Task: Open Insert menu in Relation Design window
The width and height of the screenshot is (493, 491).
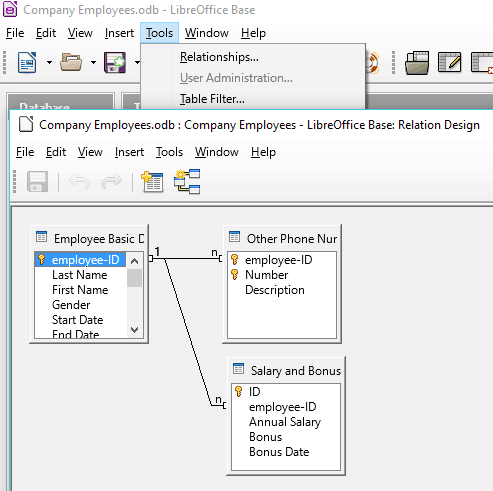Action: click(x=129, y=152)
